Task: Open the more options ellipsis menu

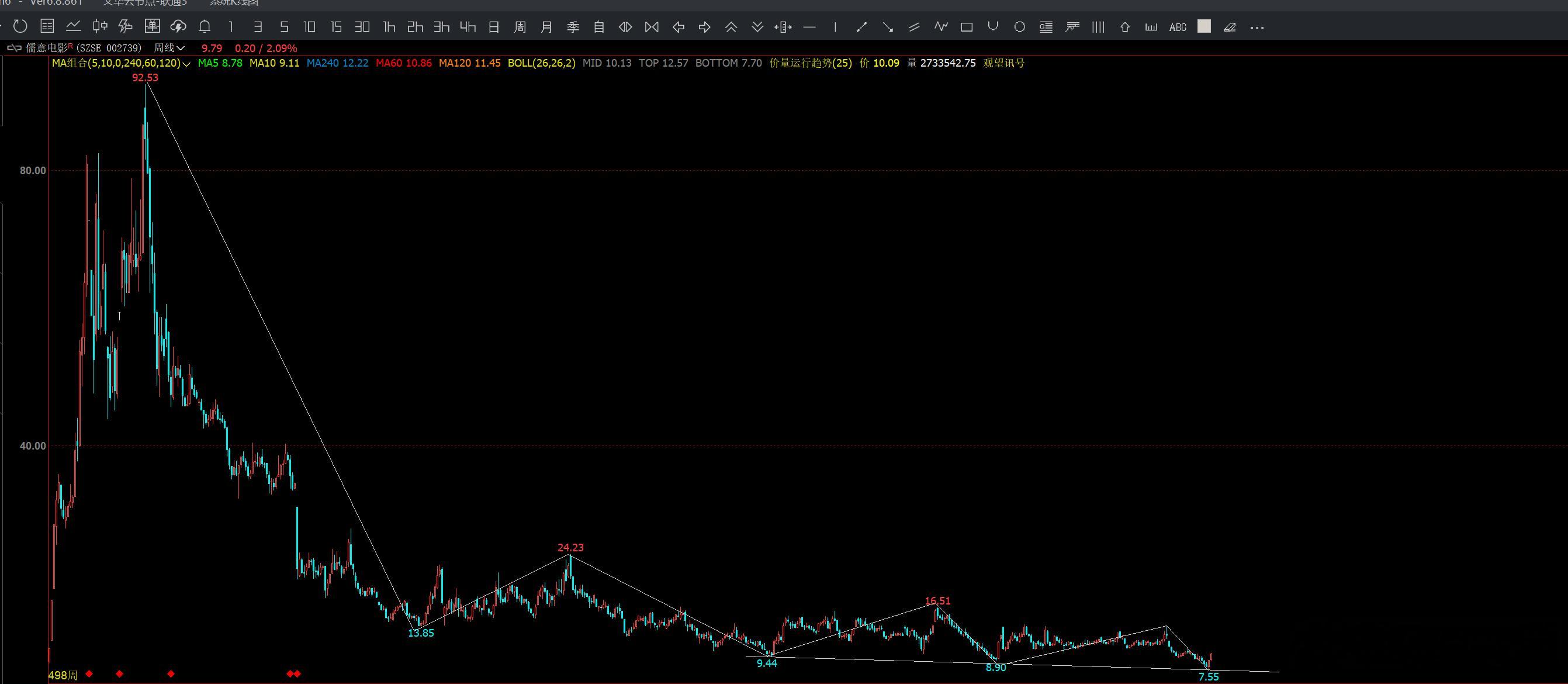Action: point(1257,27)
